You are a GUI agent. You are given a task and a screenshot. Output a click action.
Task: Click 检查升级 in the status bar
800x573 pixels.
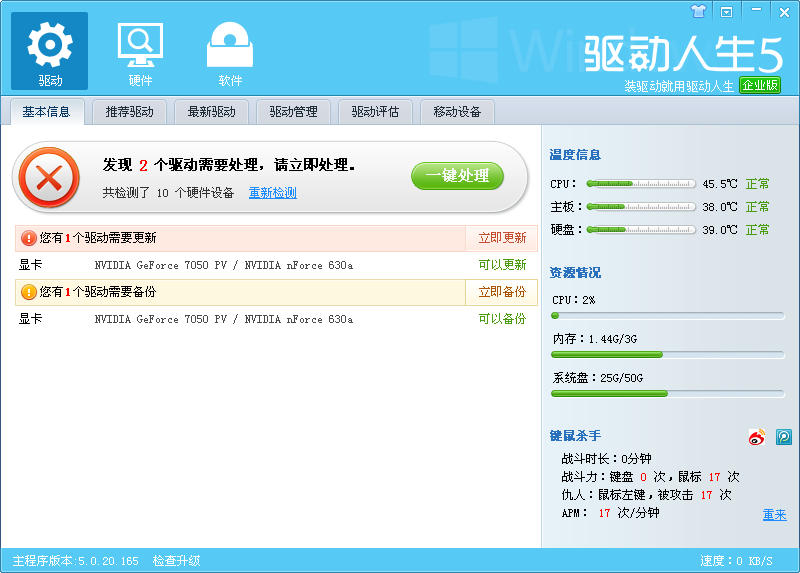click(176, 561)
